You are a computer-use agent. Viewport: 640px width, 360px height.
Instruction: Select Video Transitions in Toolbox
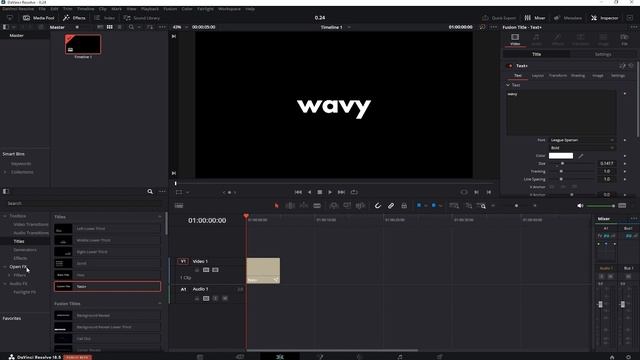(31, 224)
